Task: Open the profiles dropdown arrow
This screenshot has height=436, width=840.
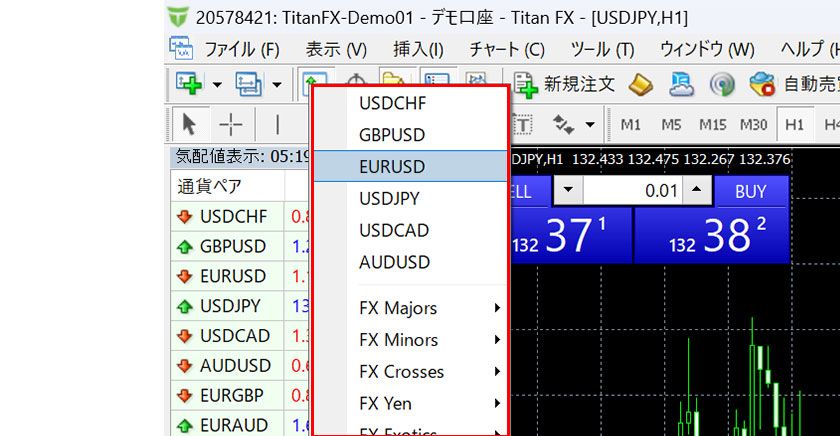Action: tap(277, 85)
